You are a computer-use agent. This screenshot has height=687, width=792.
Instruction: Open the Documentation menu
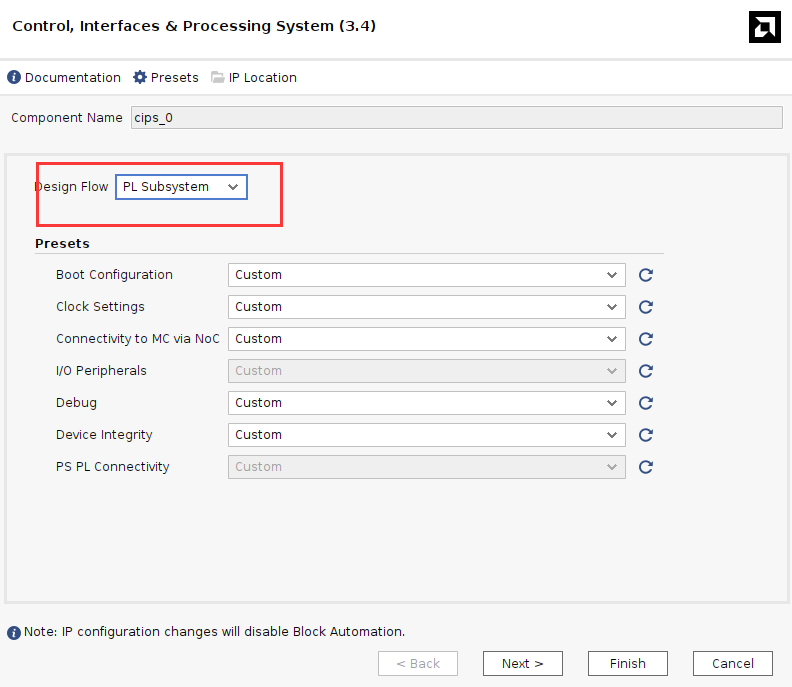coord(64,78)
